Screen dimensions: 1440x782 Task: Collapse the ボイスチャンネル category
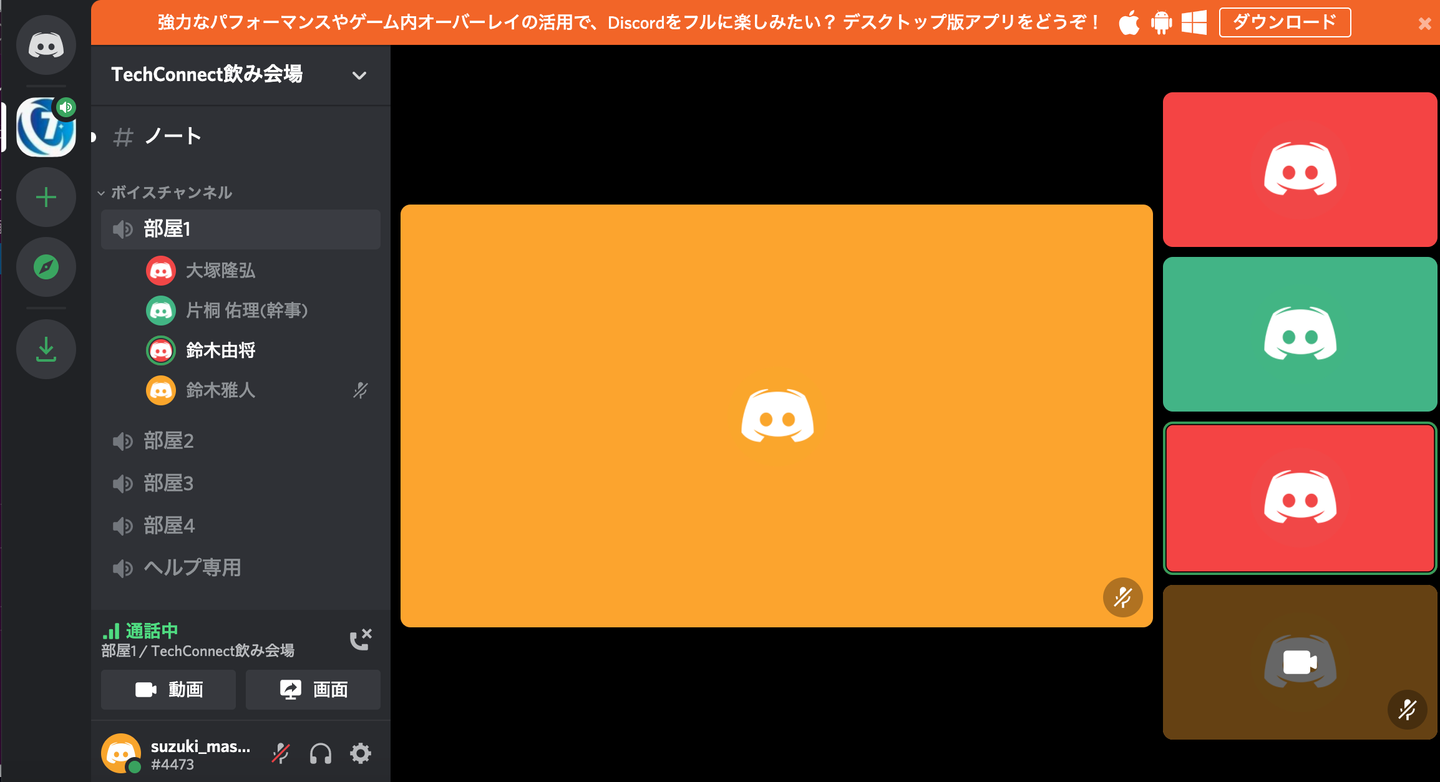point(170,192)
